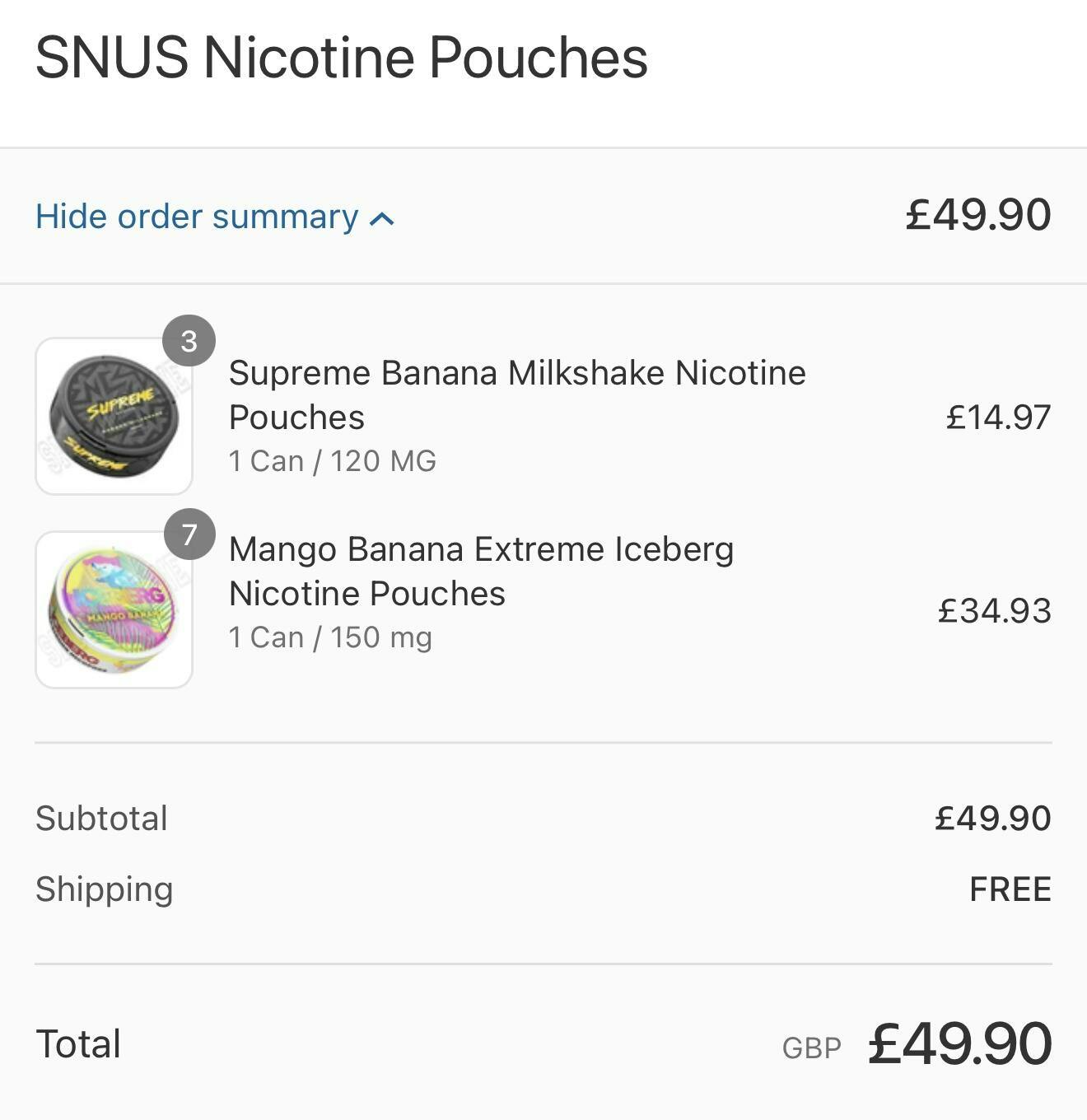The height and width of the screenshot is (1120, 1087).
Task: Click the header order total beside summary toggle
Action: (977, 214)
